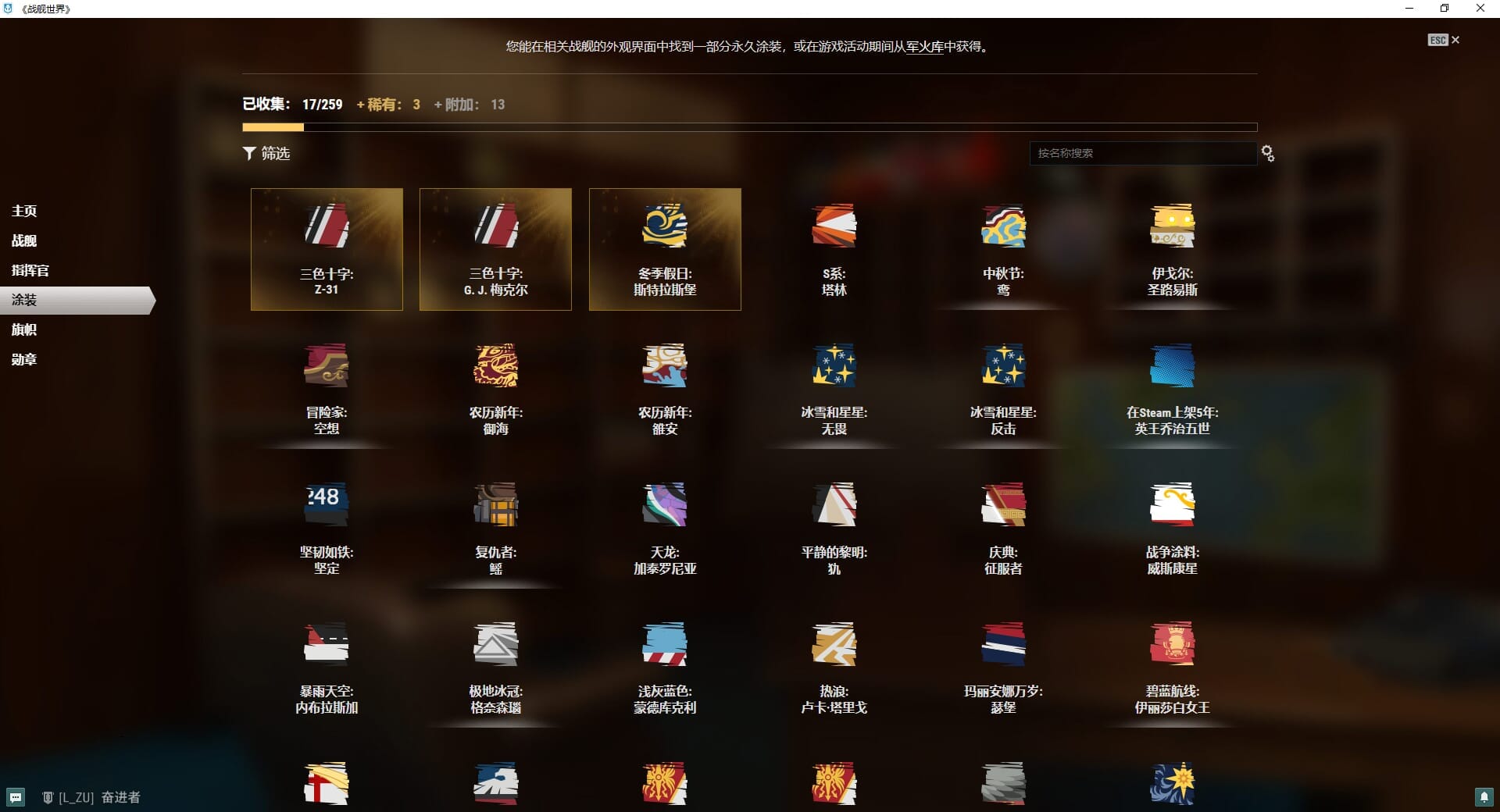Open display settings gear beside search
This screenshot has height=812, width=1500.
click(1267, 154)
